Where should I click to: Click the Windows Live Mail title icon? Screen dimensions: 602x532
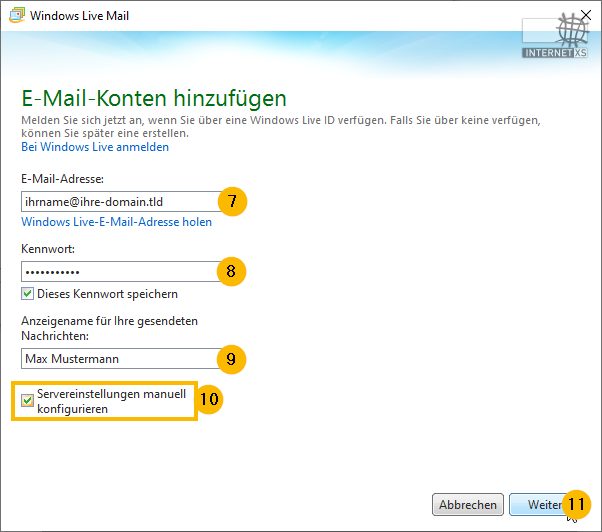pos(17,15)
